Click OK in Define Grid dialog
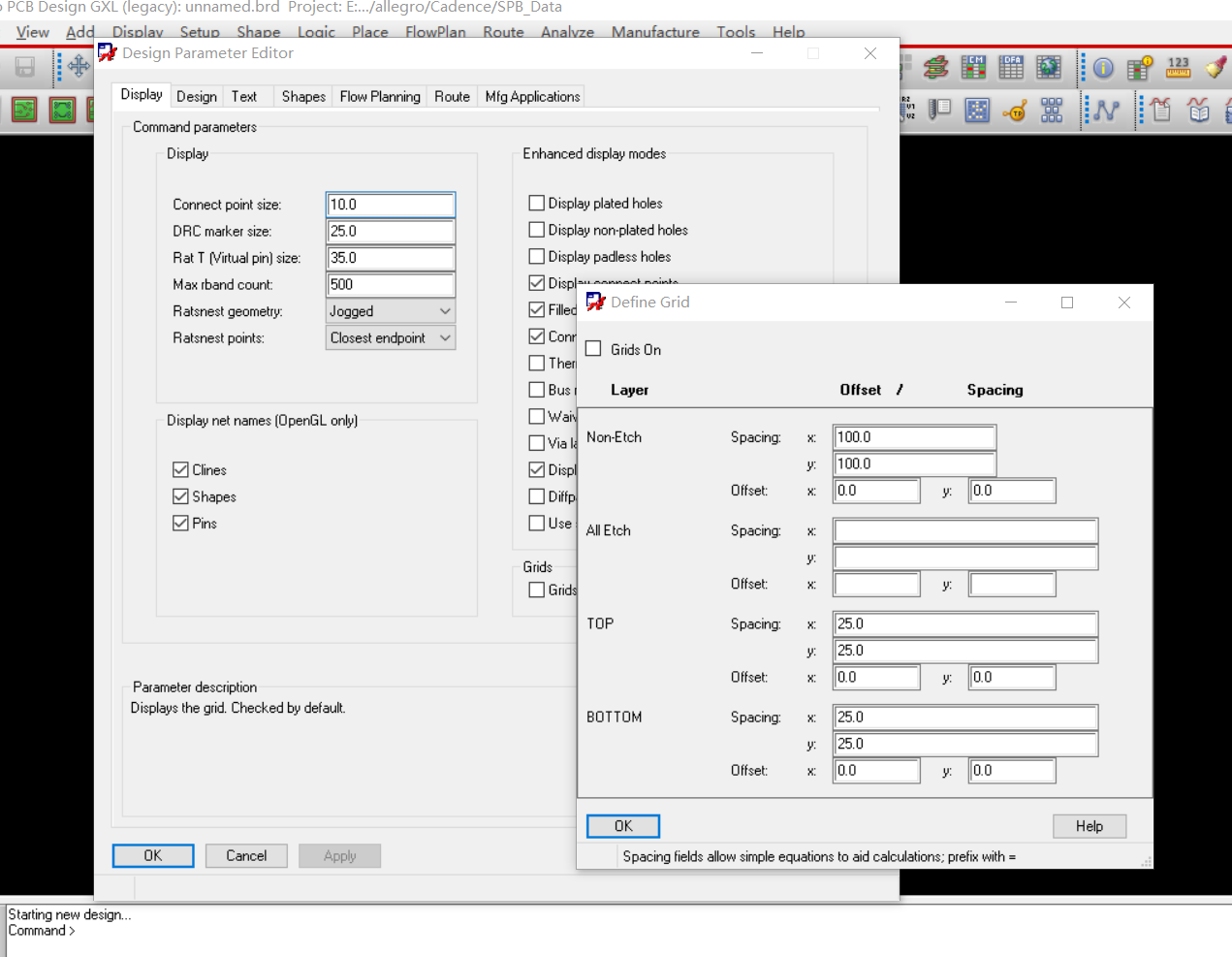Screen dimensions: 1232x957 tap(622, 826)
